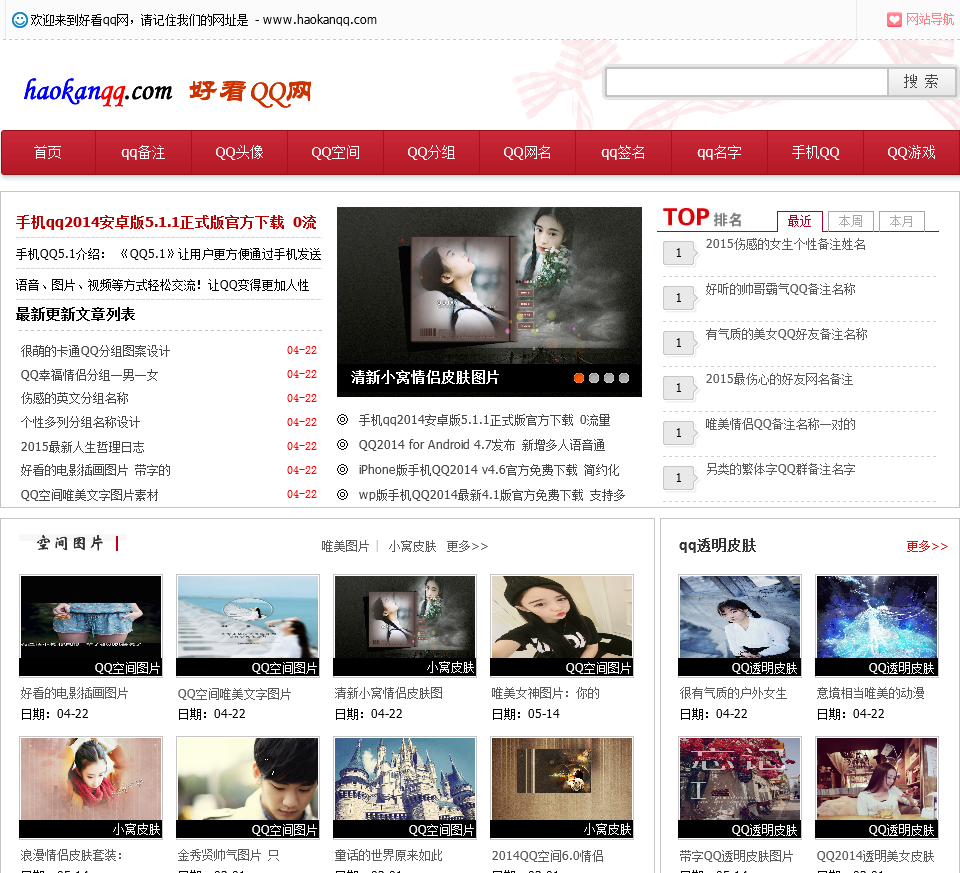Open the 网站导航 site navigation link
This screenshot has height=873, width=960.
929,20
